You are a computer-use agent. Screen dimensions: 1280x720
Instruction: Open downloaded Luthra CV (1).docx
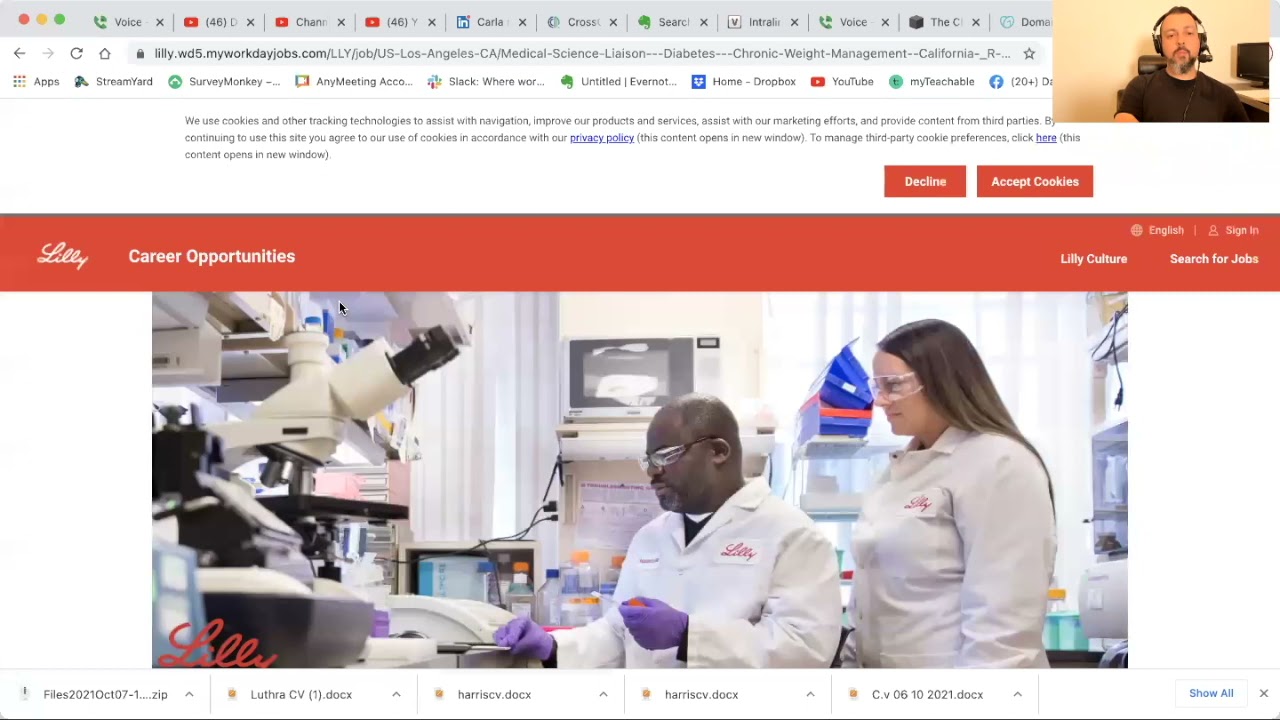click(301, 694)
